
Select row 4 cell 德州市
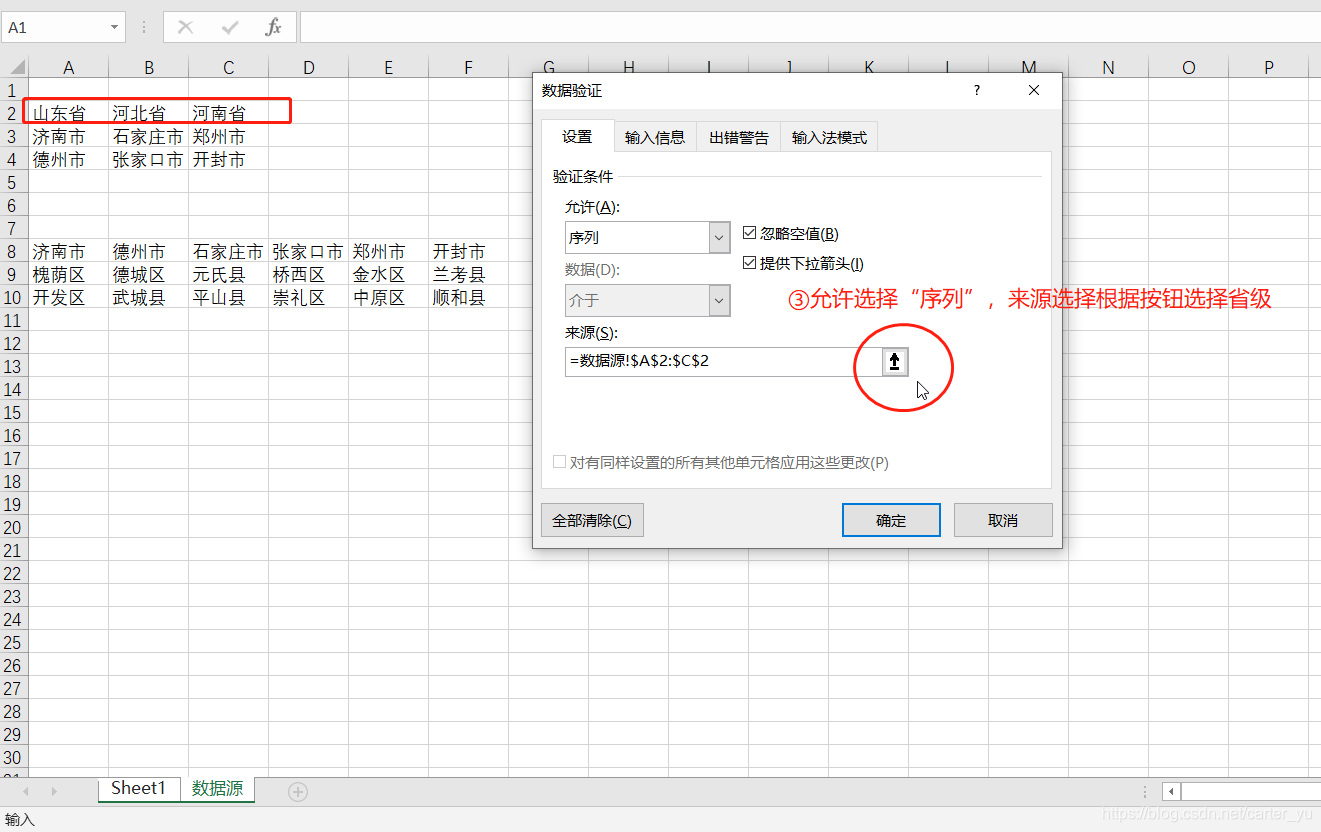click(68, 159)
